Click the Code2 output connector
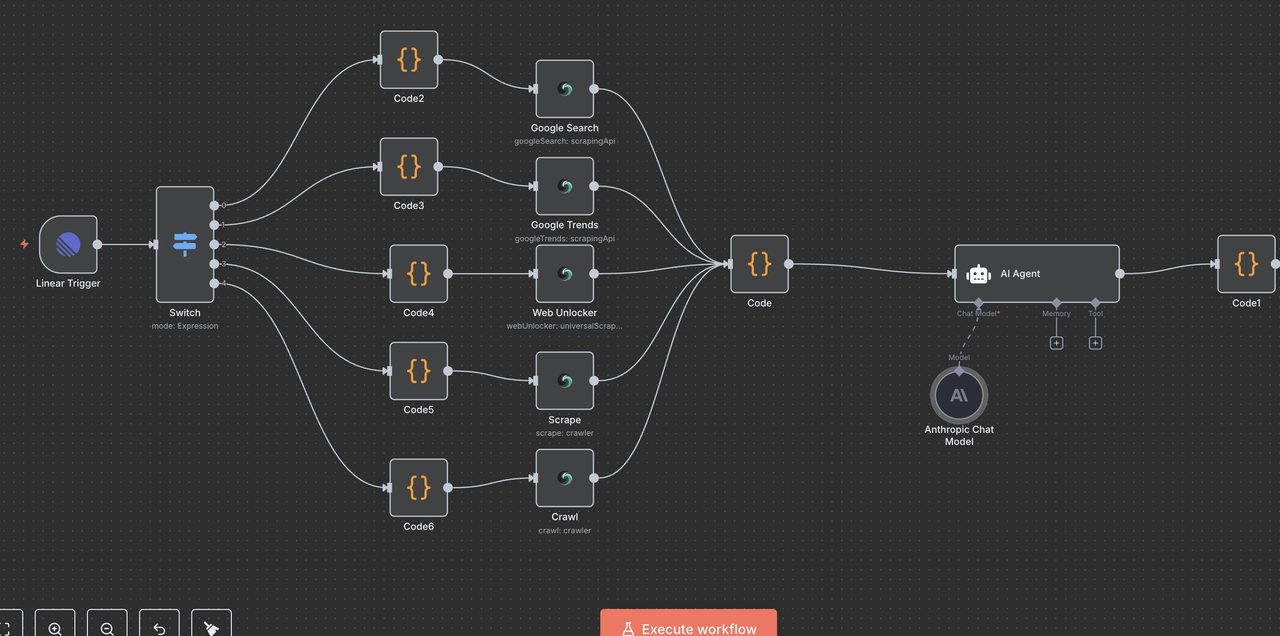This screenshot has width=1280, height=636. click(438, 60)
